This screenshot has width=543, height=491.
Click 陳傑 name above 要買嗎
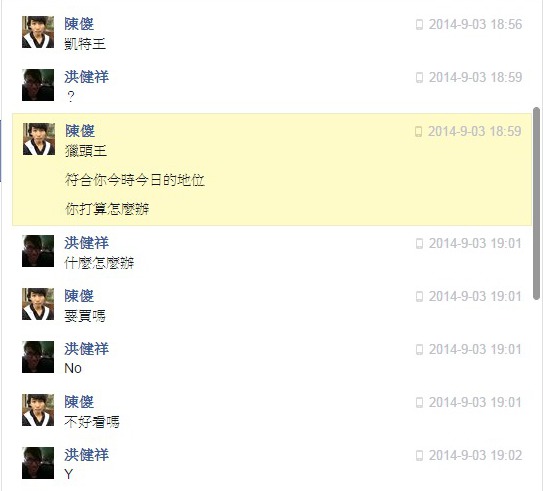click(x=79, y=296)
